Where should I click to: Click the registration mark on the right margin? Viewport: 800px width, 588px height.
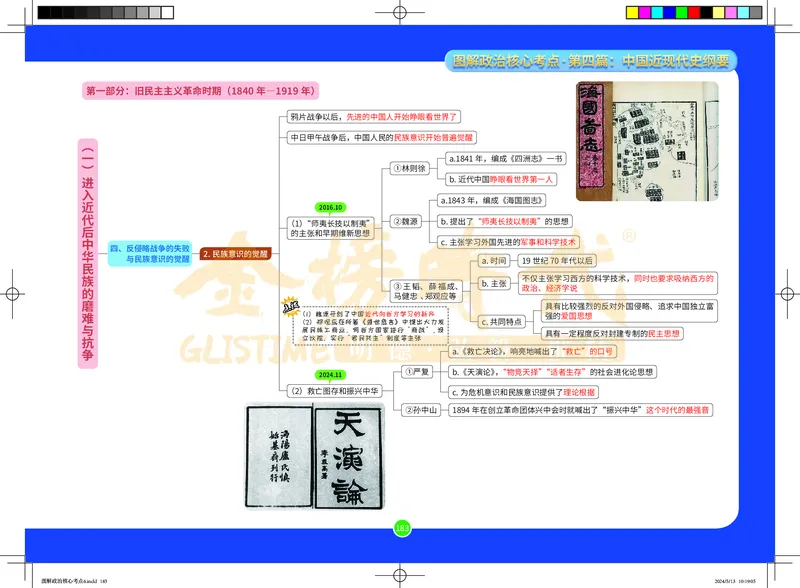[789, 294]
